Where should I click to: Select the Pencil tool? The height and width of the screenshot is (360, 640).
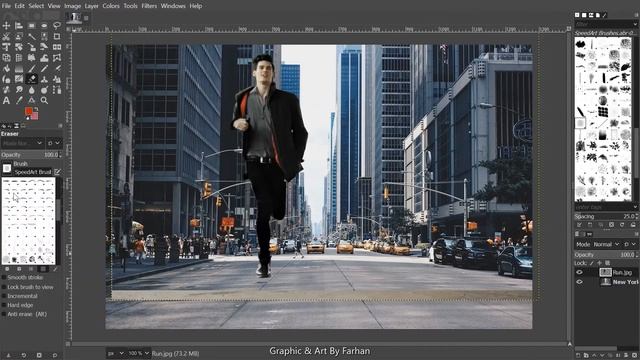point(31,68)
